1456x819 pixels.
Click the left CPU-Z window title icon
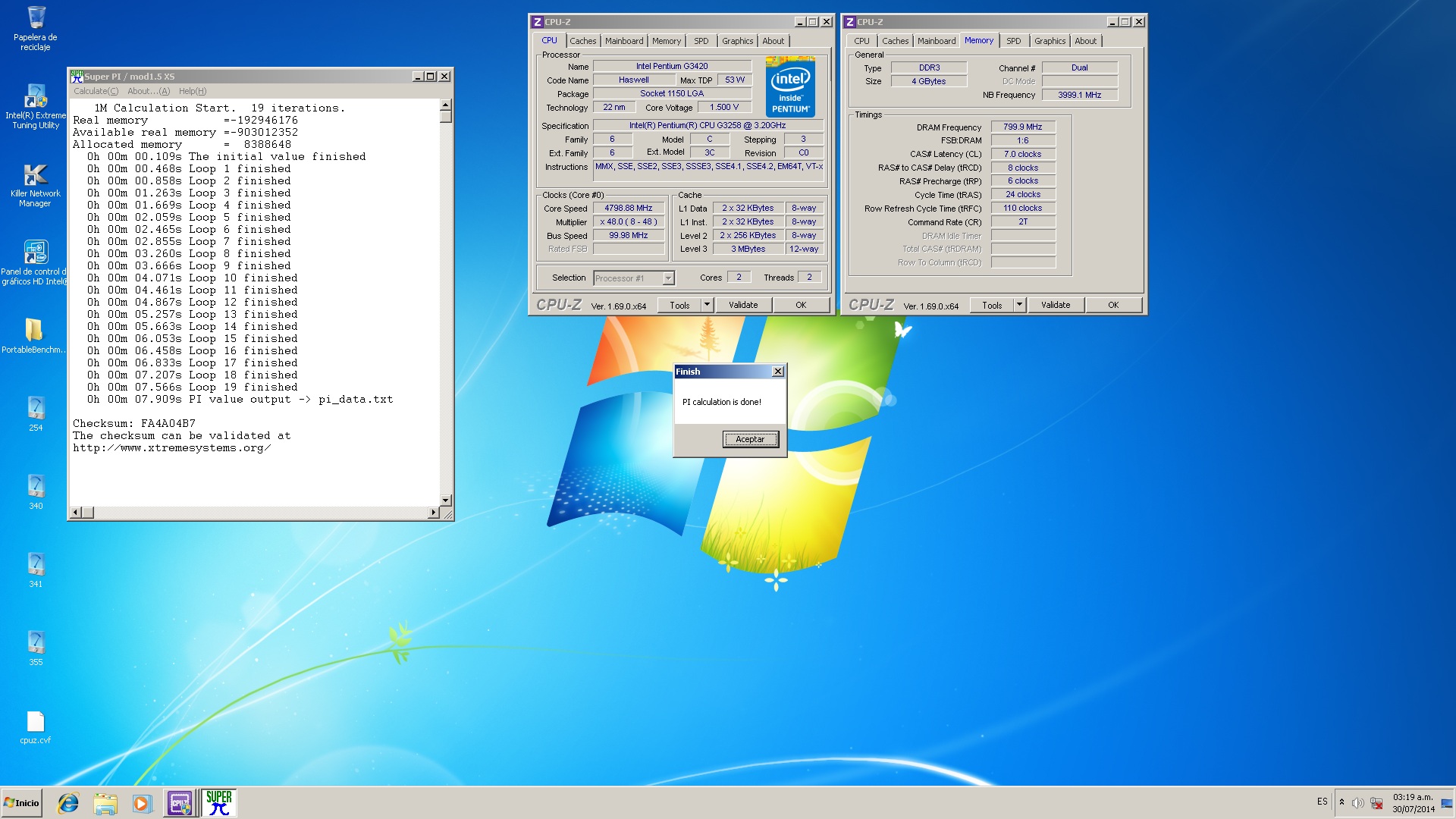click(x=537, y=22)
